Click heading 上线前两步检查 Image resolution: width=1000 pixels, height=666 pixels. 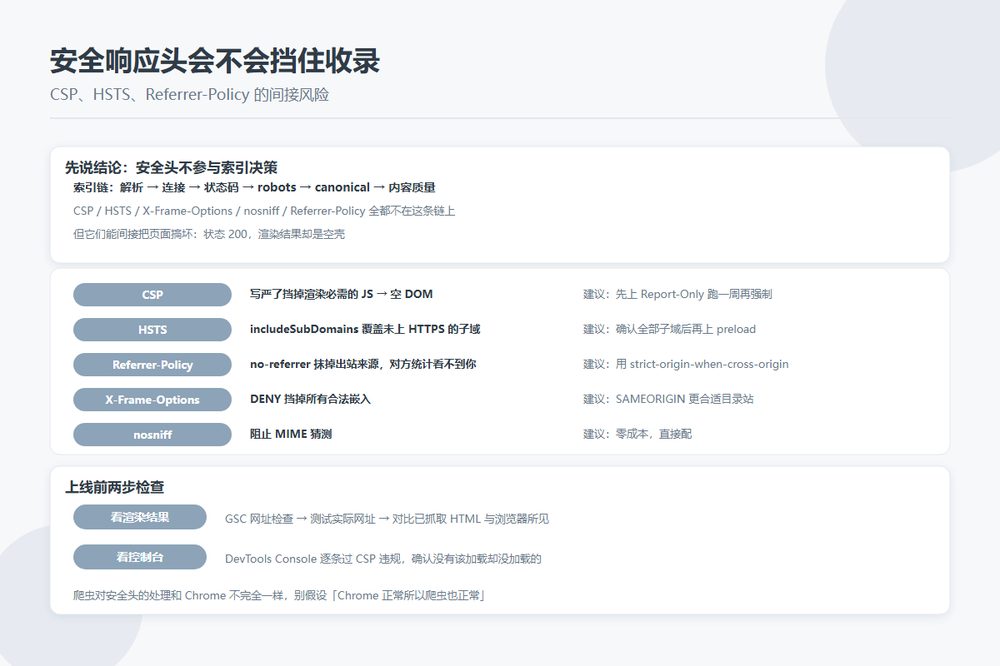pos(115,487)
